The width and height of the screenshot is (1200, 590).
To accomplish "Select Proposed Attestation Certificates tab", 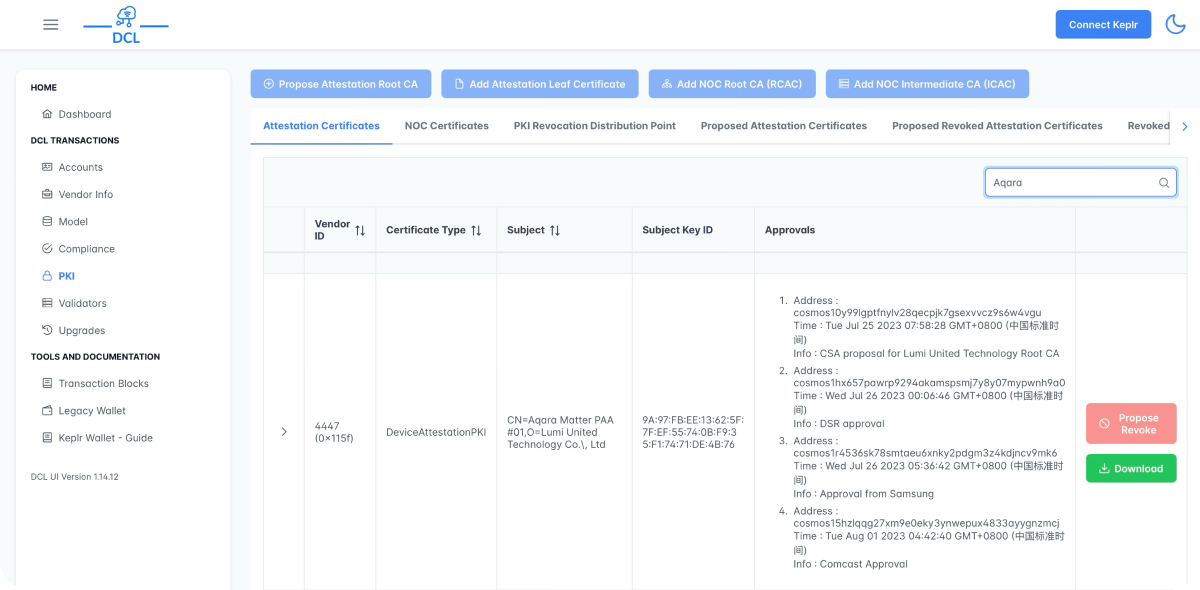I will [x=783, y=126].
